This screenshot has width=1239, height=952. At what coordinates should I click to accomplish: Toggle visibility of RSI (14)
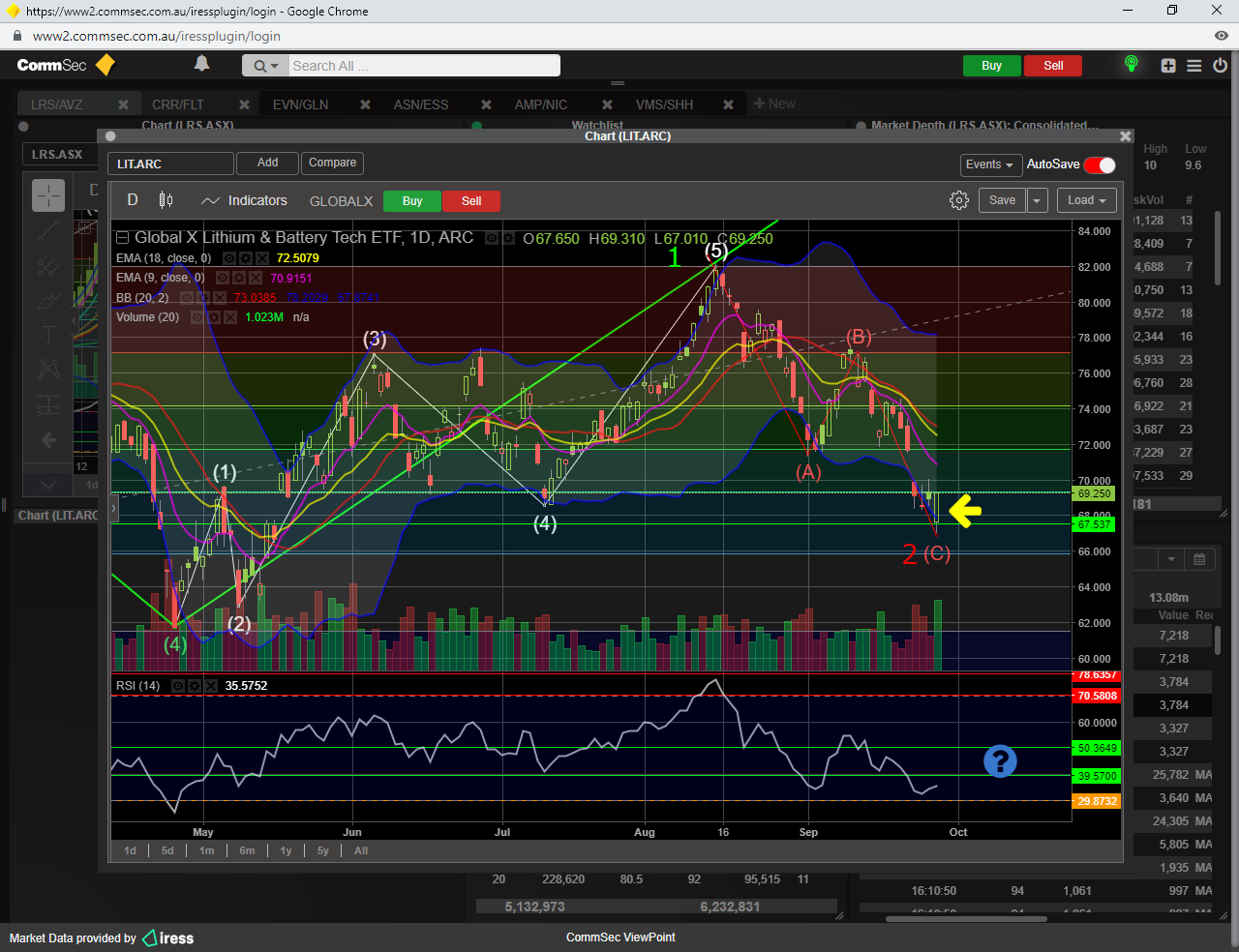178,686
